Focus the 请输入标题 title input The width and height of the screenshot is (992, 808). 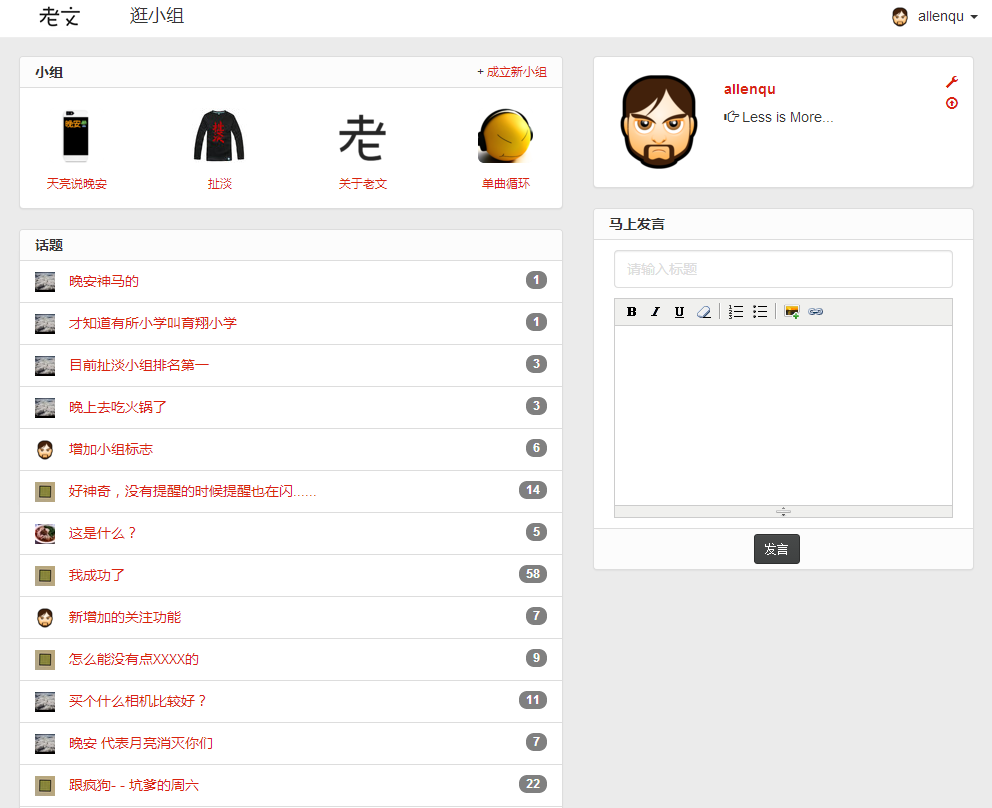[x=783, y=269]
